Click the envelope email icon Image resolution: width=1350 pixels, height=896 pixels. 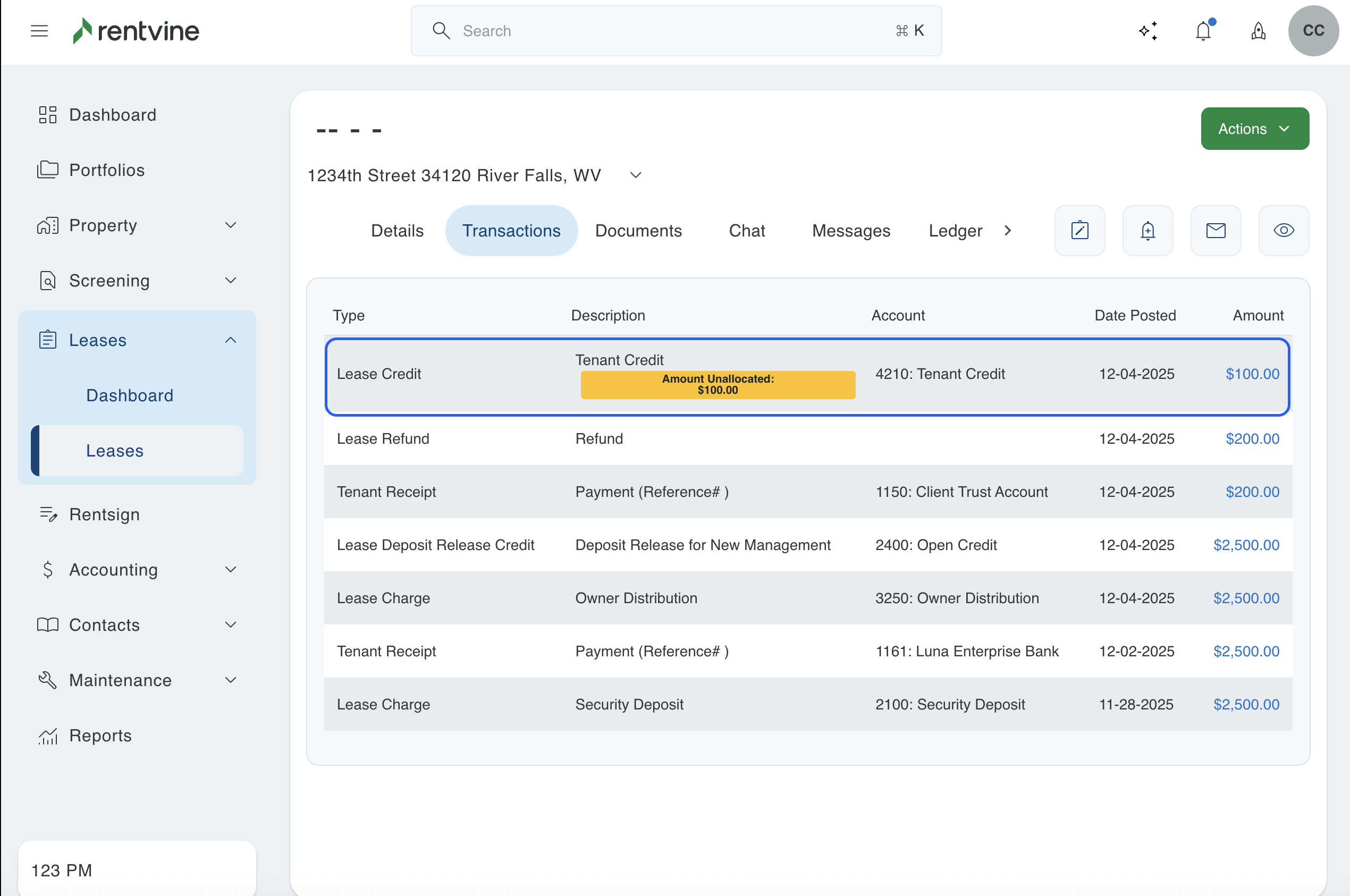tap(1215, 230)
